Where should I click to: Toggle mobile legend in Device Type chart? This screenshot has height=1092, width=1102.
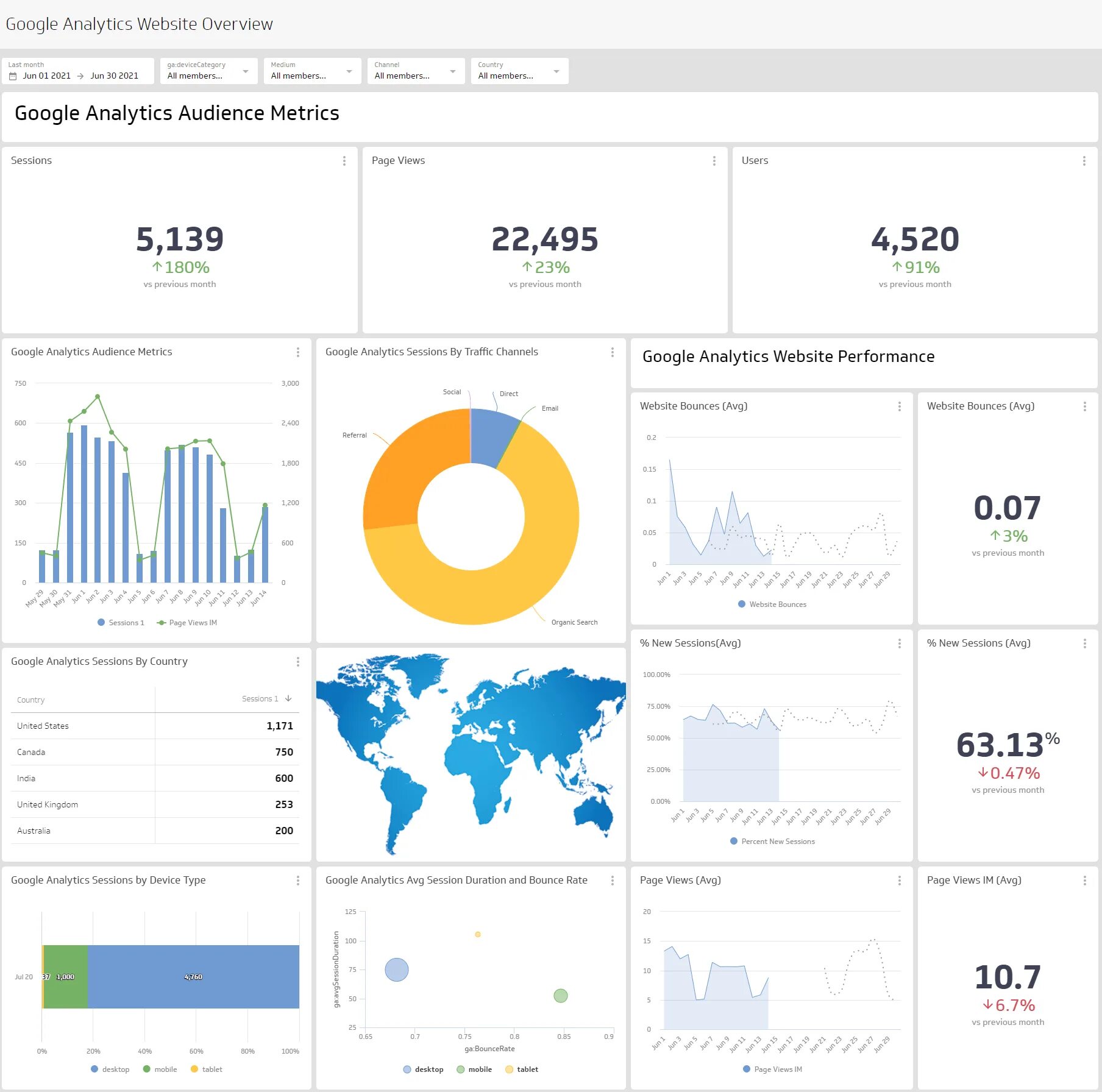(x=160, y=1069)
